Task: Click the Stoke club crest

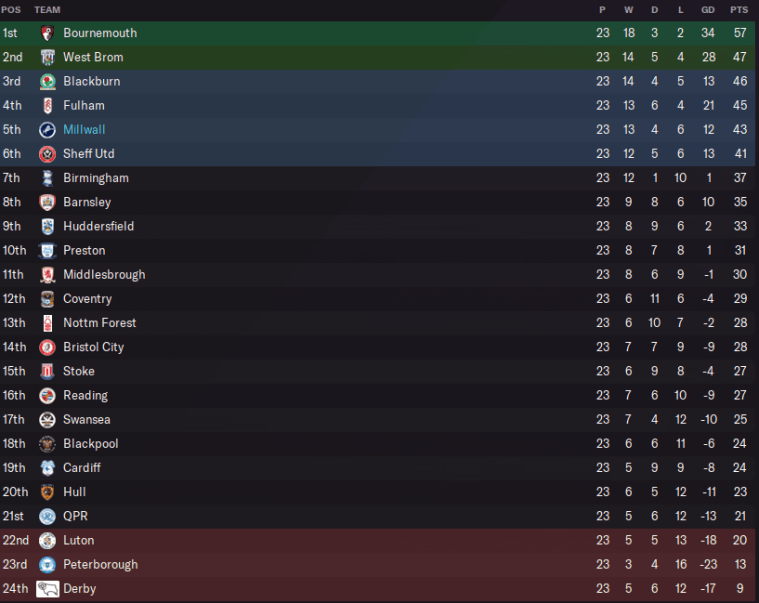Action: point(47,371)
